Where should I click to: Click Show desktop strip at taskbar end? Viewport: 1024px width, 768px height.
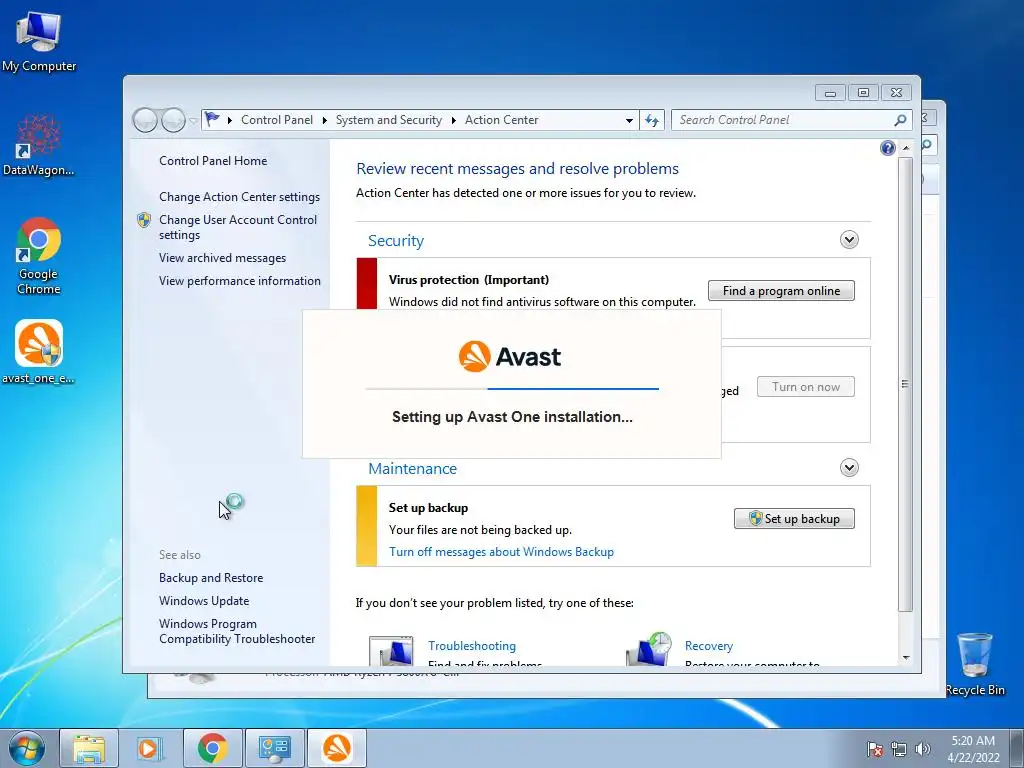(1018, 748)
